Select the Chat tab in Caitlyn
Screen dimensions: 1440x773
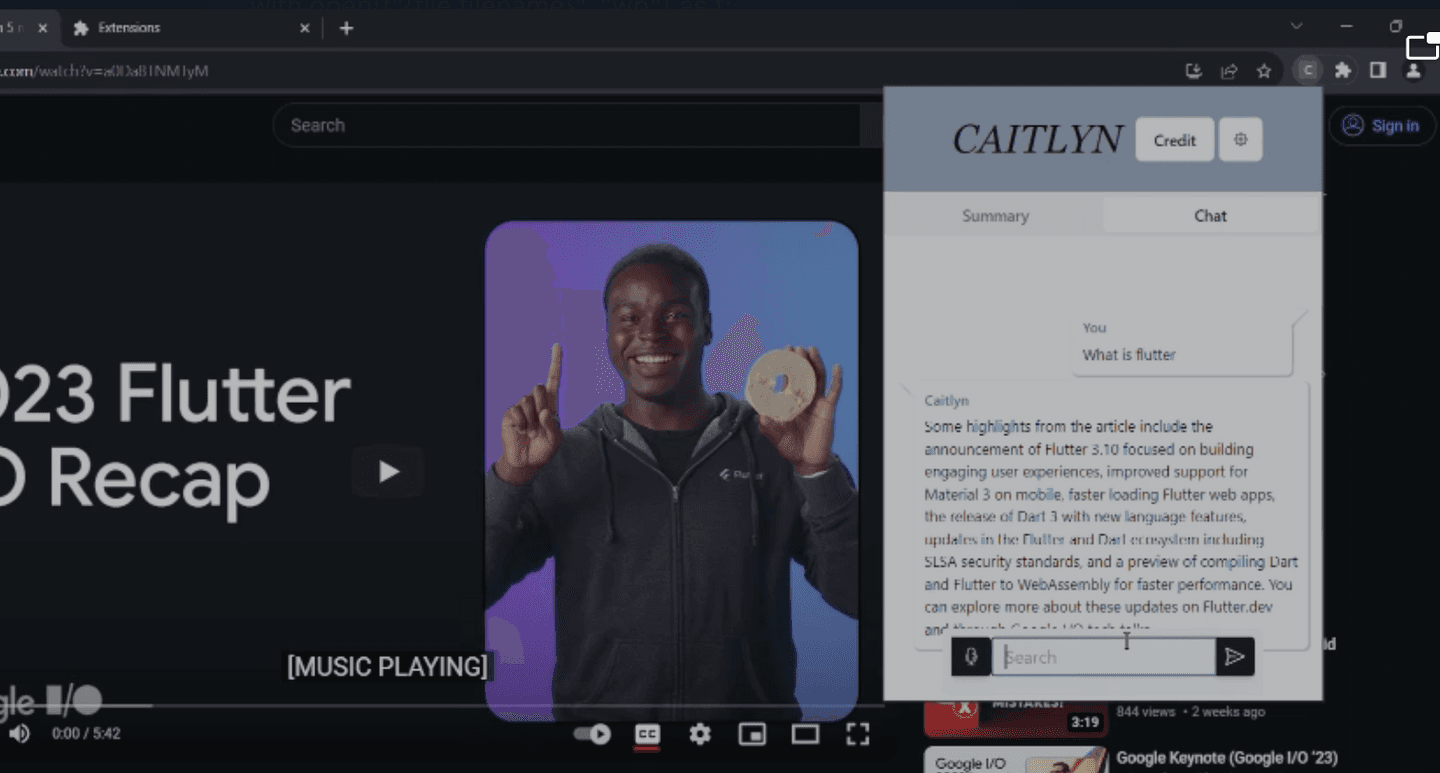[x=1210, y=216]
